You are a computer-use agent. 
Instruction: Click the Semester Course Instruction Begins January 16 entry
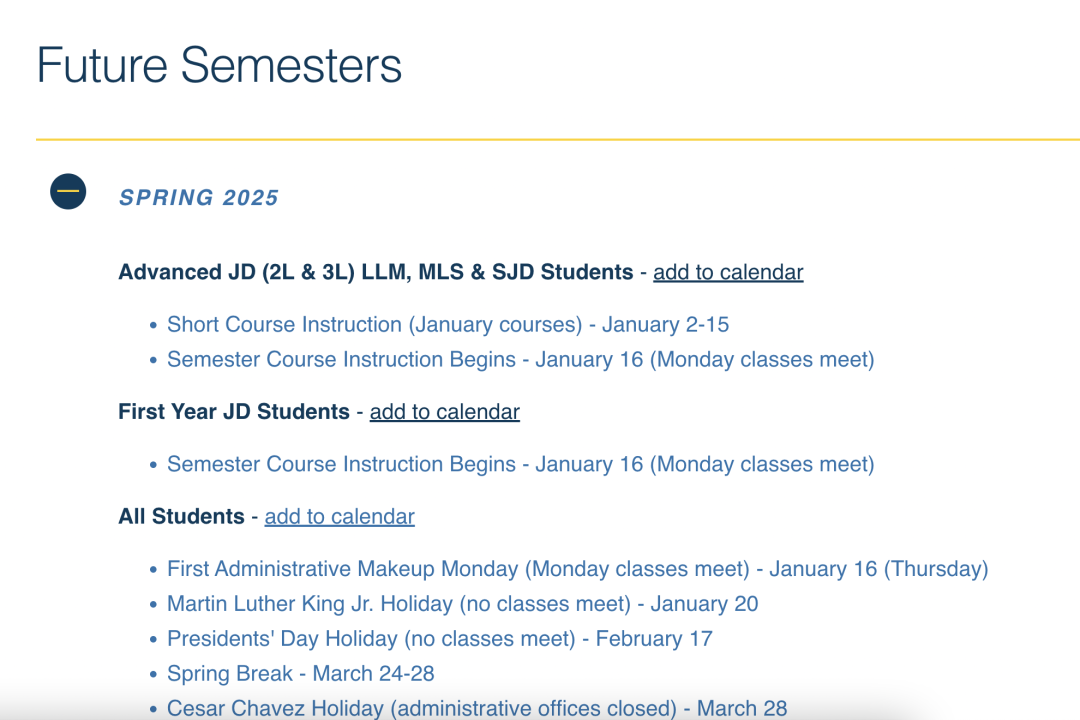point(520,359)
